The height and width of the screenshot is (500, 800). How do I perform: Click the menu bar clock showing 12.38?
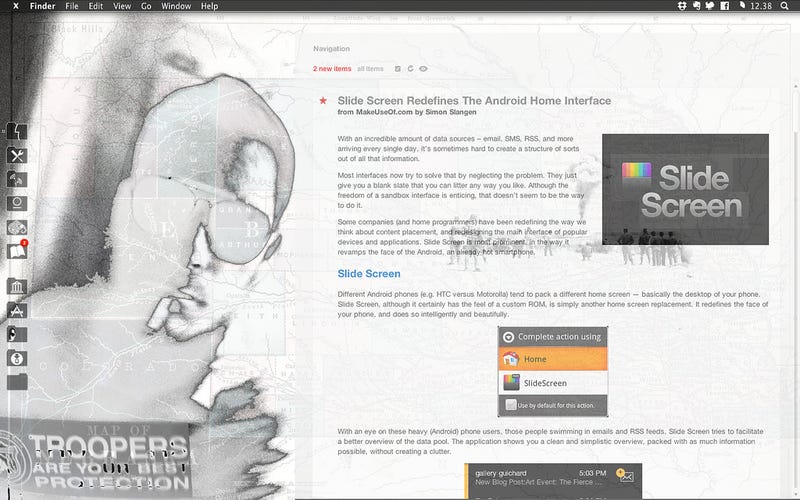pos(761,6)
